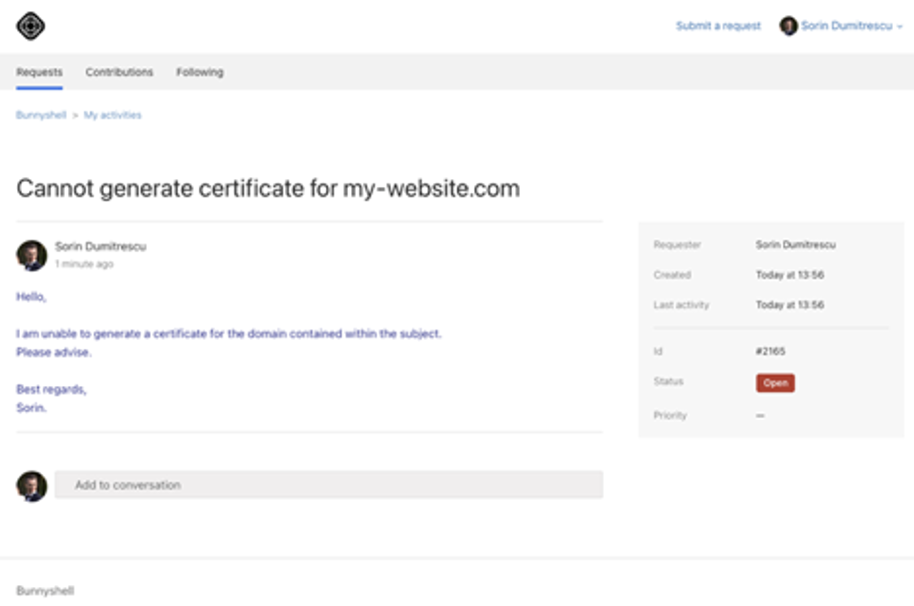Click the red Open status badge
914x606 pixels.
pos(775,383)
